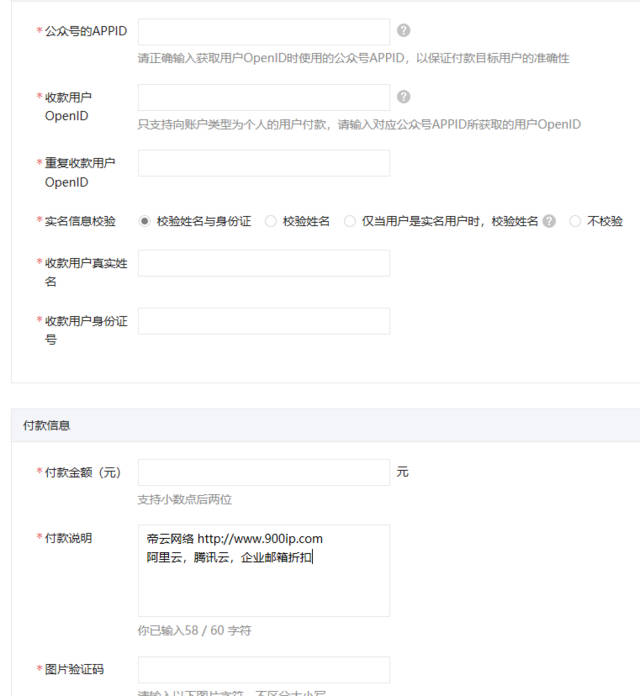Select 不校验 radio option
The width and height of the screenshot is (640, 696).
click(575, 221)
